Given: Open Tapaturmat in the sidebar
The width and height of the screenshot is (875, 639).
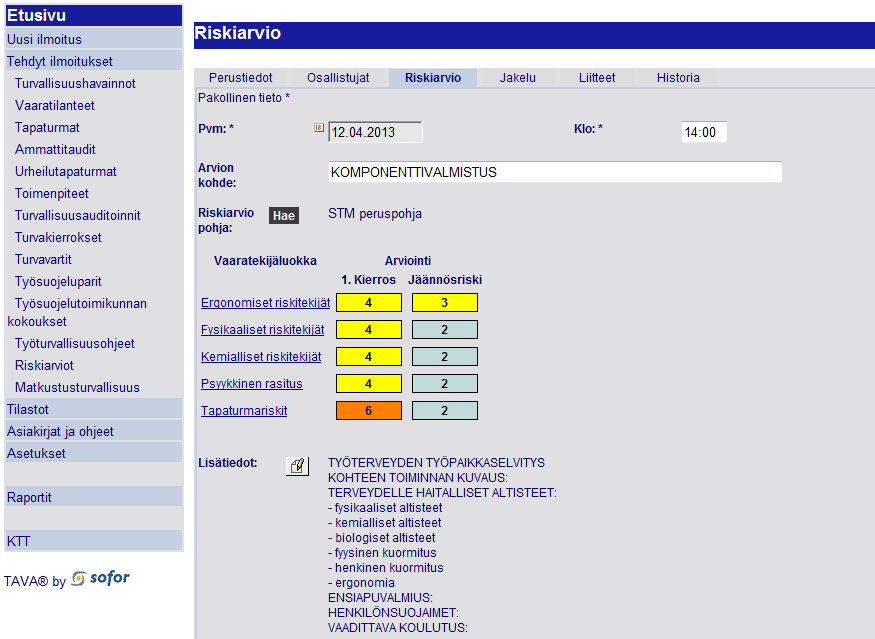Looking at the screenshot, I should pos(47,127).
